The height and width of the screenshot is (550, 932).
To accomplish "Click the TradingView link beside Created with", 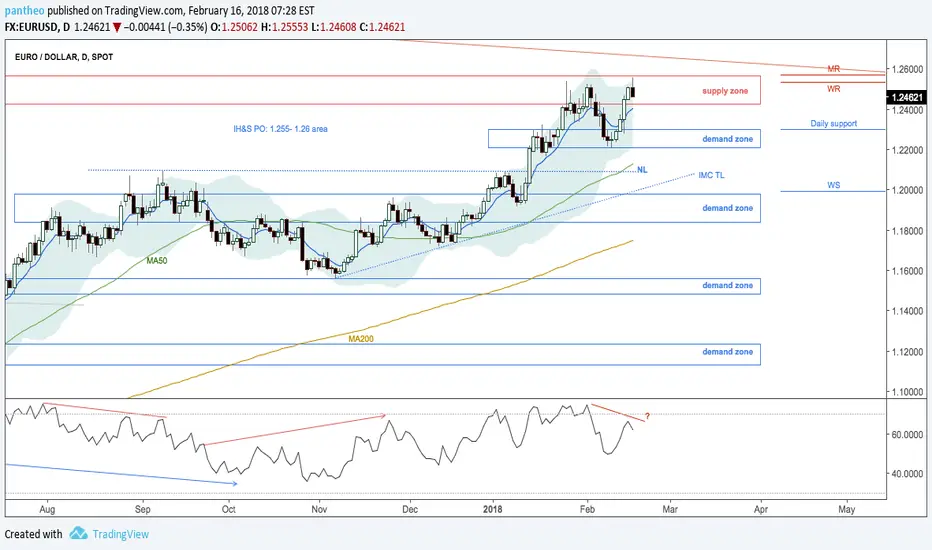I will (x=121, y=534).
